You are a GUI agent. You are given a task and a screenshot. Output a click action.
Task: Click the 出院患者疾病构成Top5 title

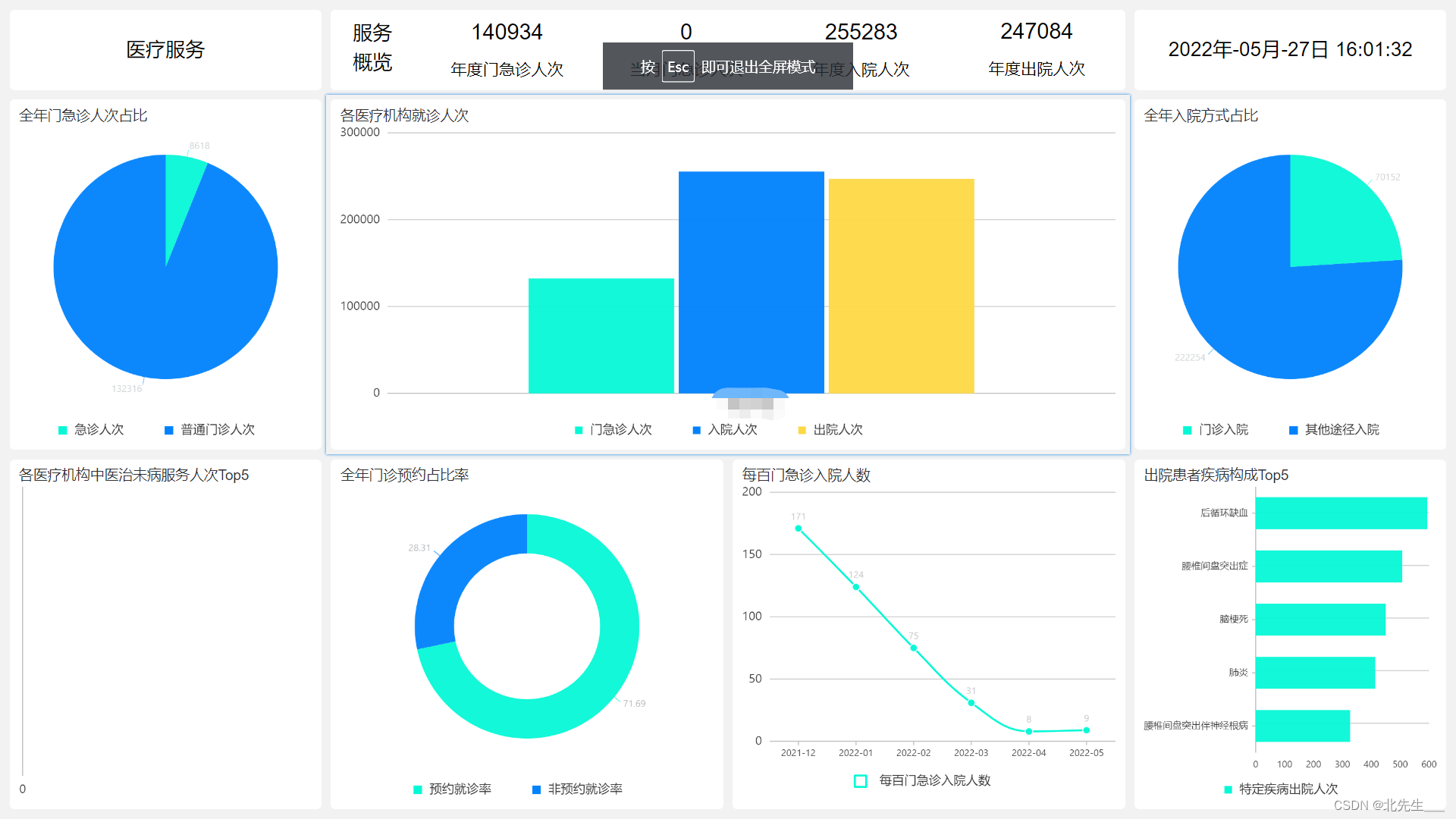[1216, 475]
